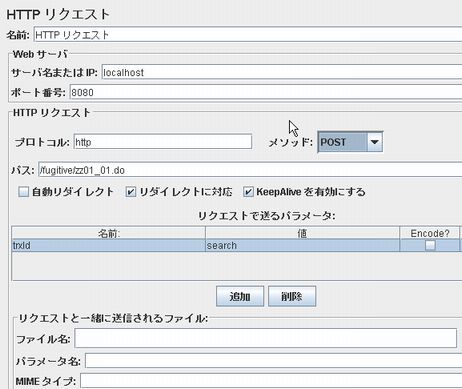
Task: Click the 名前 field containing HTTP リクエスト
Action: pyautogui.click(x=248, y=35)
